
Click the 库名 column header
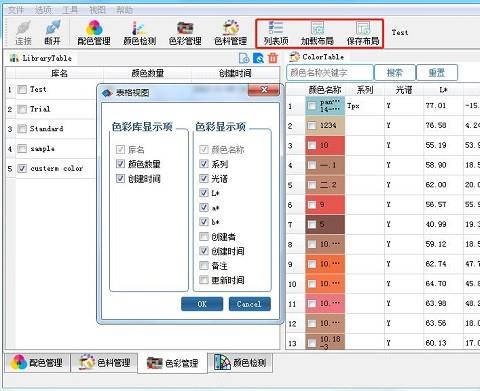point(59,73)
